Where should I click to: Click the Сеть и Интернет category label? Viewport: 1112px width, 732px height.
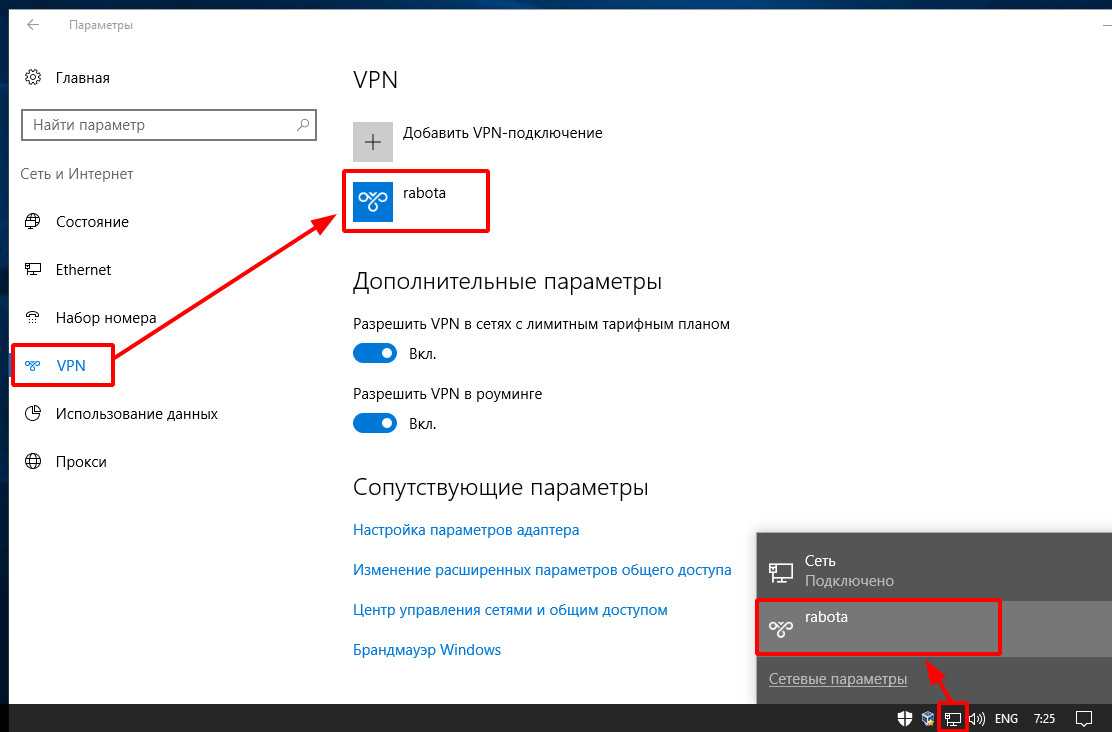77,174
